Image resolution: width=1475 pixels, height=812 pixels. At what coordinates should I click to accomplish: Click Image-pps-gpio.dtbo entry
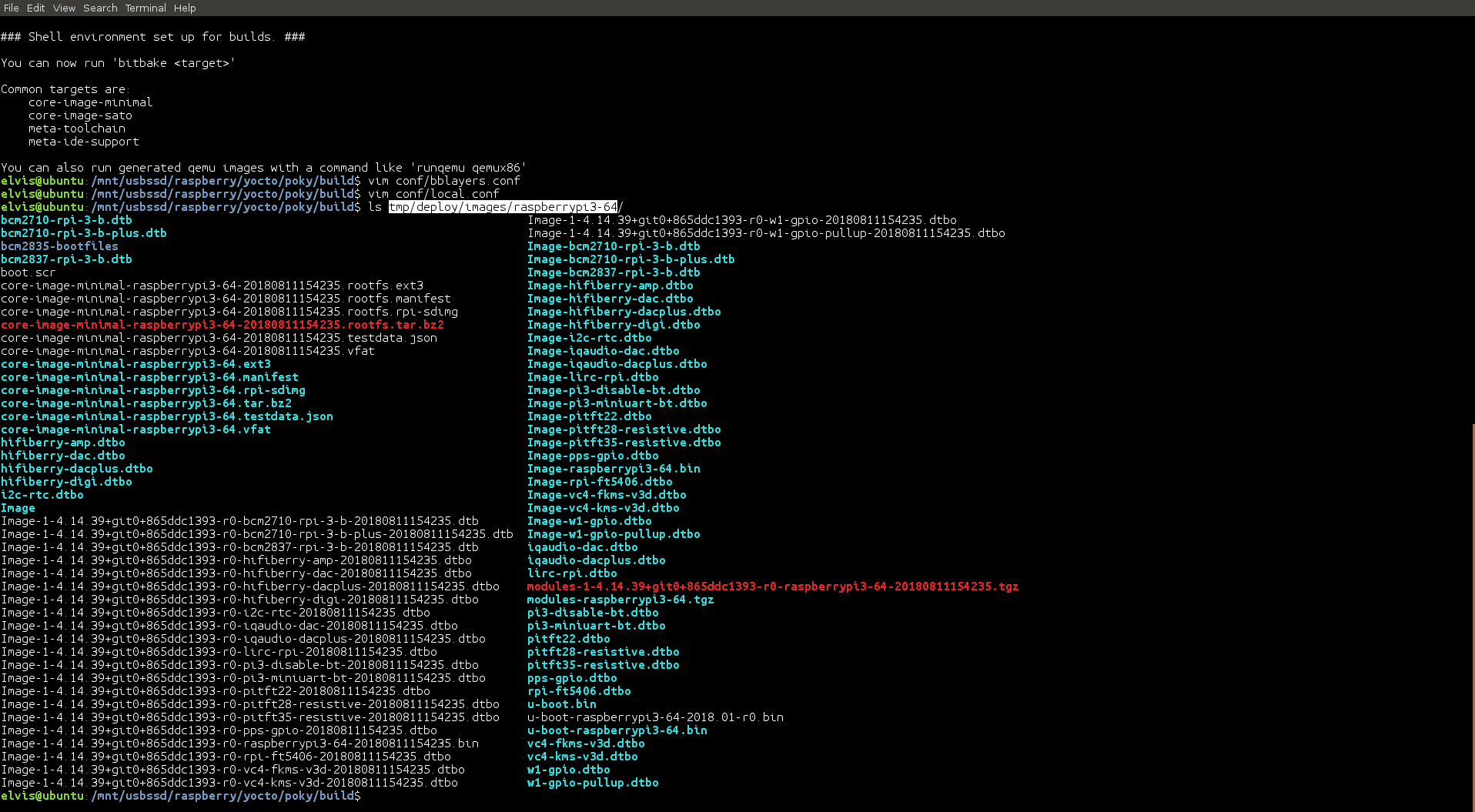click(x=593, y=456)
